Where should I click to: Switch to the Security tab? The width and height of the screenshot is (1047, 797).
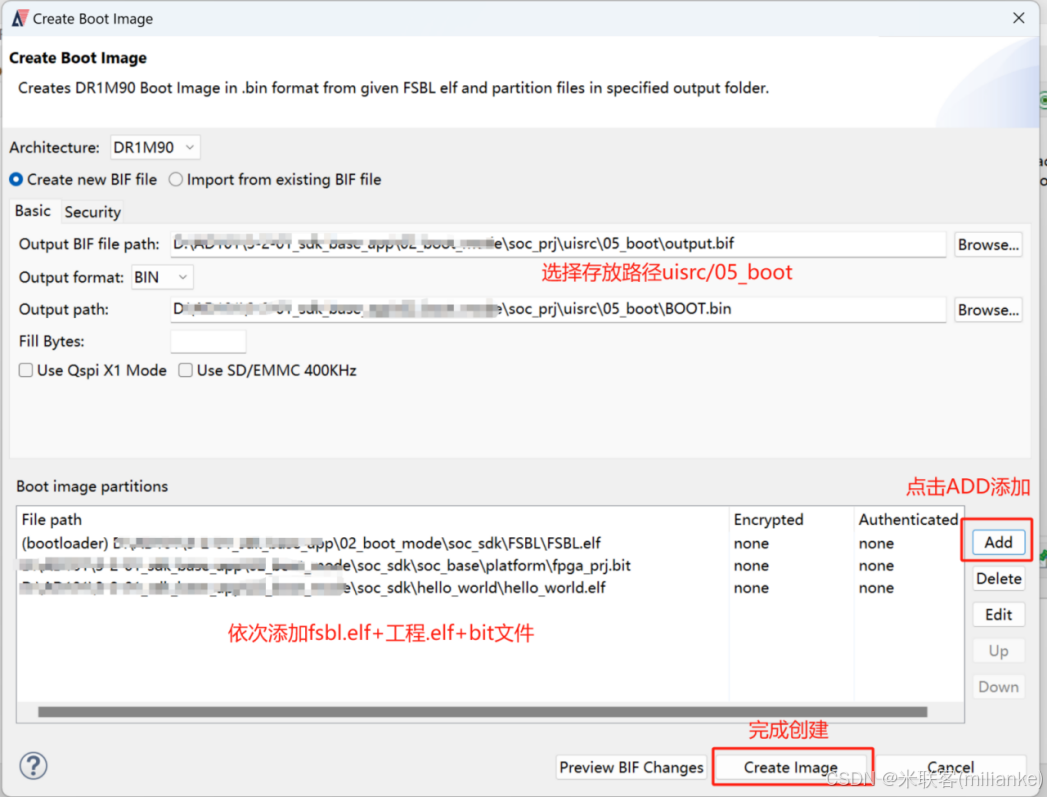[92, 211]
